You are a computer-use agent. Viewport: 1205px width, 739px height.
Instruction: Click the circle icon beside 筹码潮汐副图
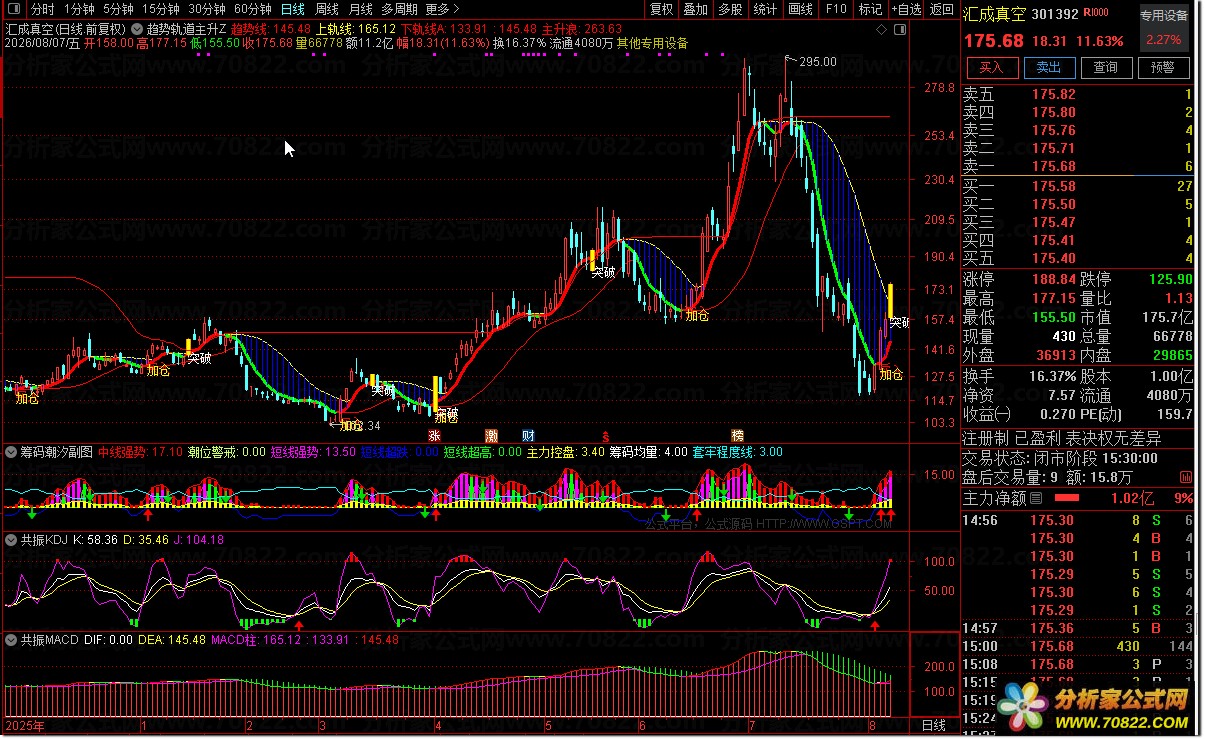12,452
